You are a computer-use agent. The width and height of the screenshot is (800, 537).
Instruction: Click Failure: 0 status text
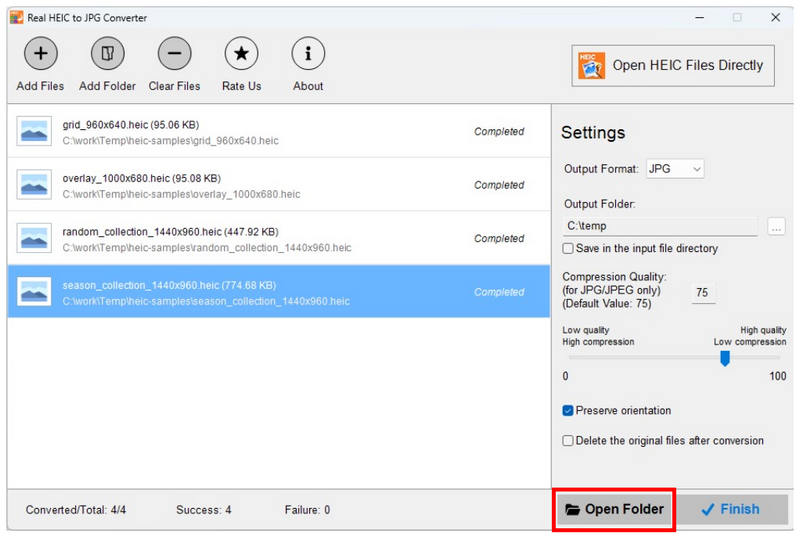307,510
